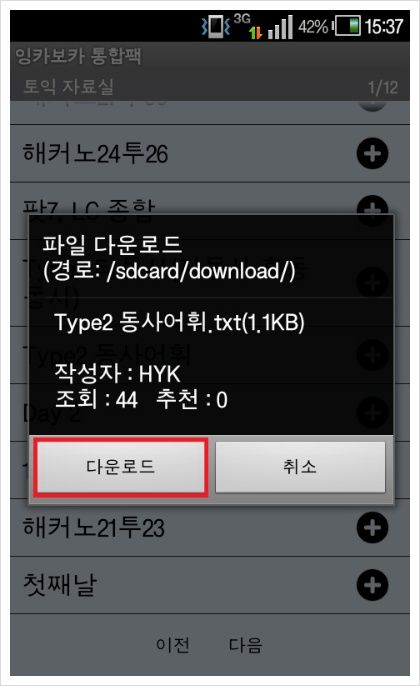
Task: Tap the 다운로드 button
Action: (x=120, y=468)
